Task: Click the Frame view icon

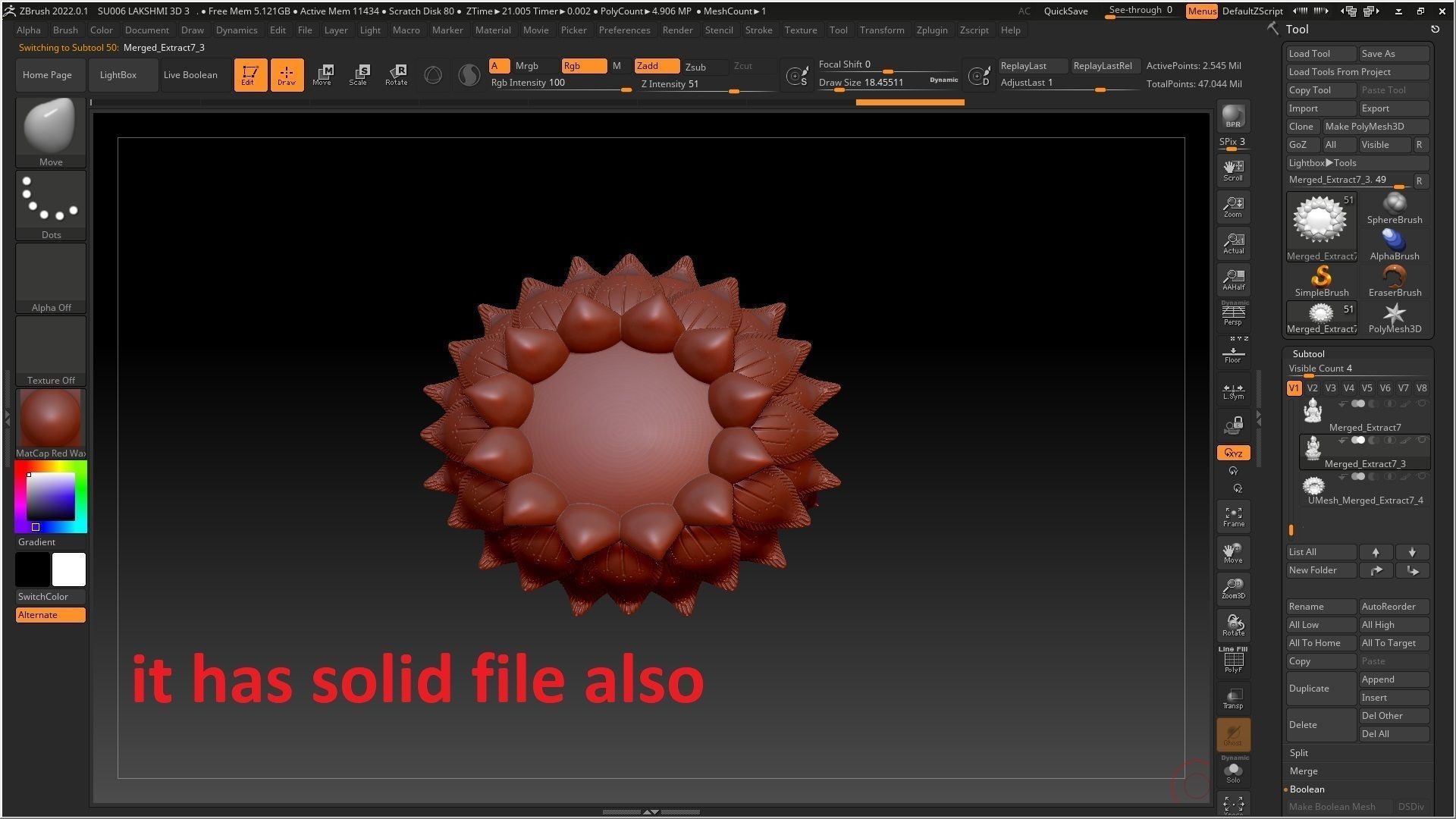Action: [1233, 516]
